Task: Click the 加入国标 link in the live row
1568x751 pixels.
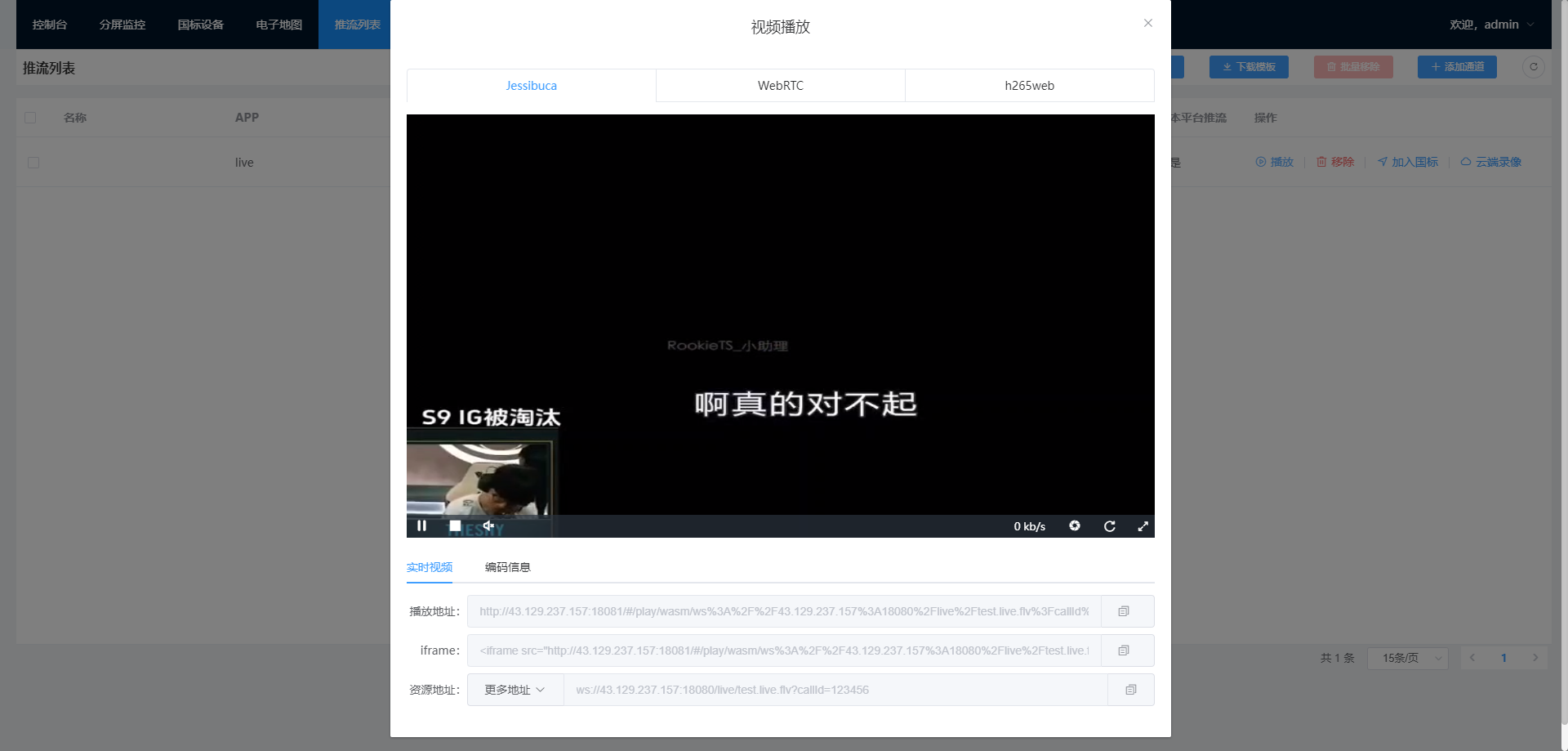Action: [1408, 162]
